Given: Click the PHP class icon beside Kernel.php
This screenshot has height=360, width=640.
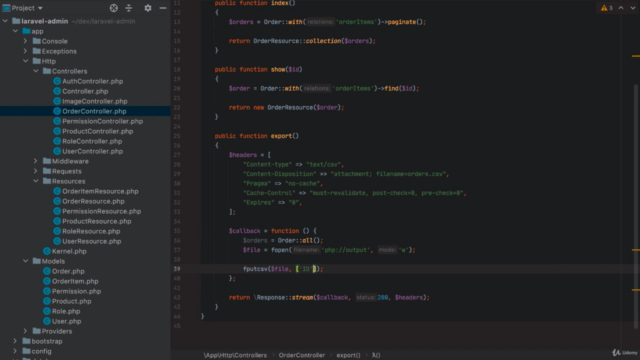Looking at the screenshot, I should click(x=47, y=251).
